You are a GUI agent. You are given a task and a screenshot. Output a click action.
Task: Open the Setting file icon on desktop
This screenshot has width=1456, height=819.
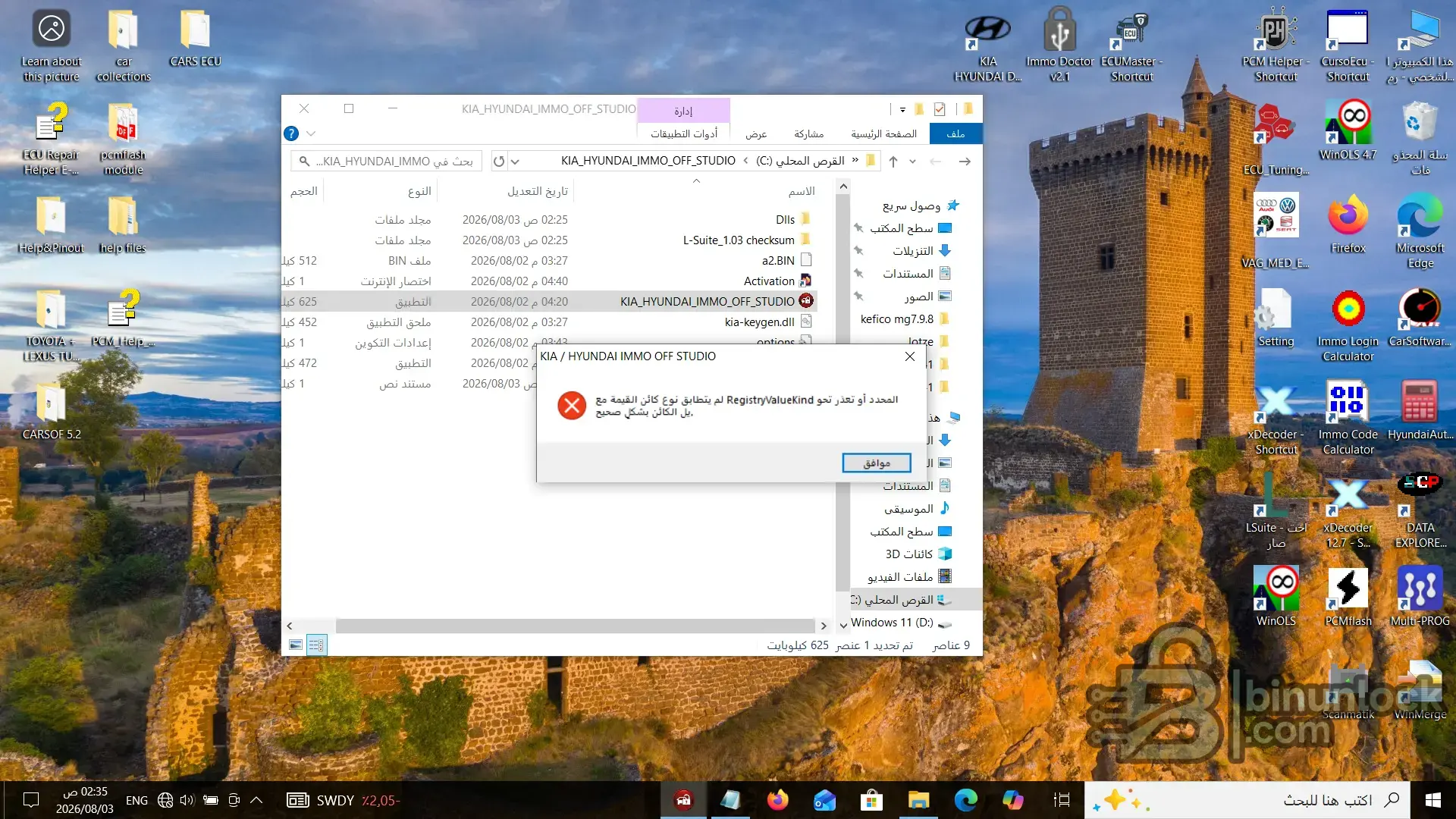[1276, 318]
